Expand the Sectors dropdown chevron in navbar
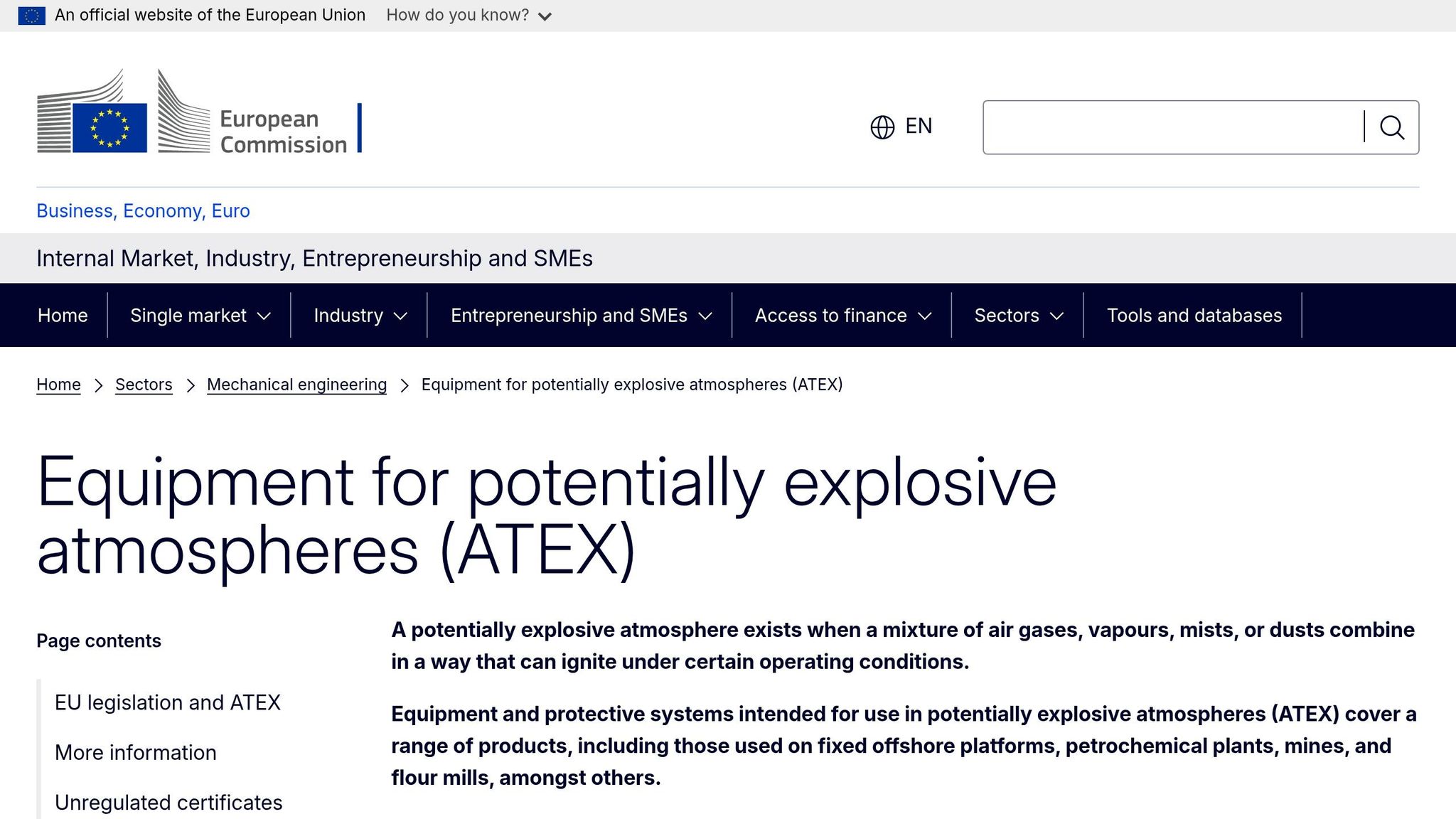Viewport: 1456px width, 819px height. pos(1057,316)
